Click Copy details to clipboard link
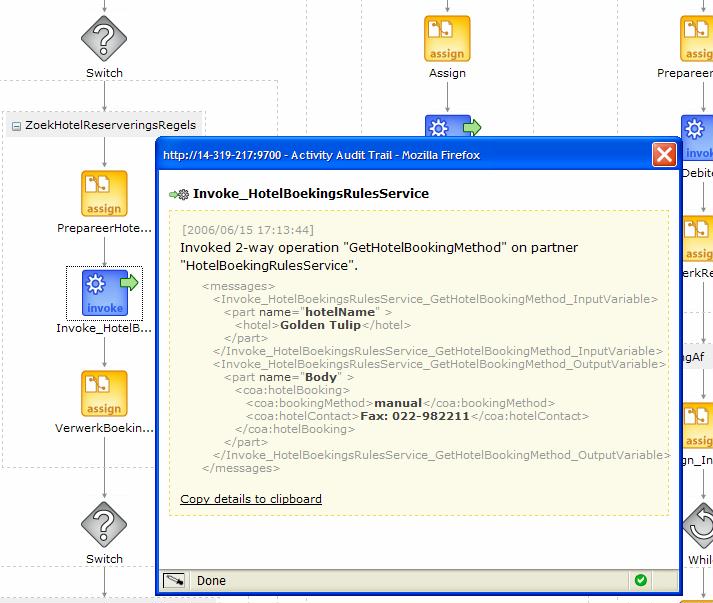Viewport: 713px width, 603px height. (x=251, y=498)
